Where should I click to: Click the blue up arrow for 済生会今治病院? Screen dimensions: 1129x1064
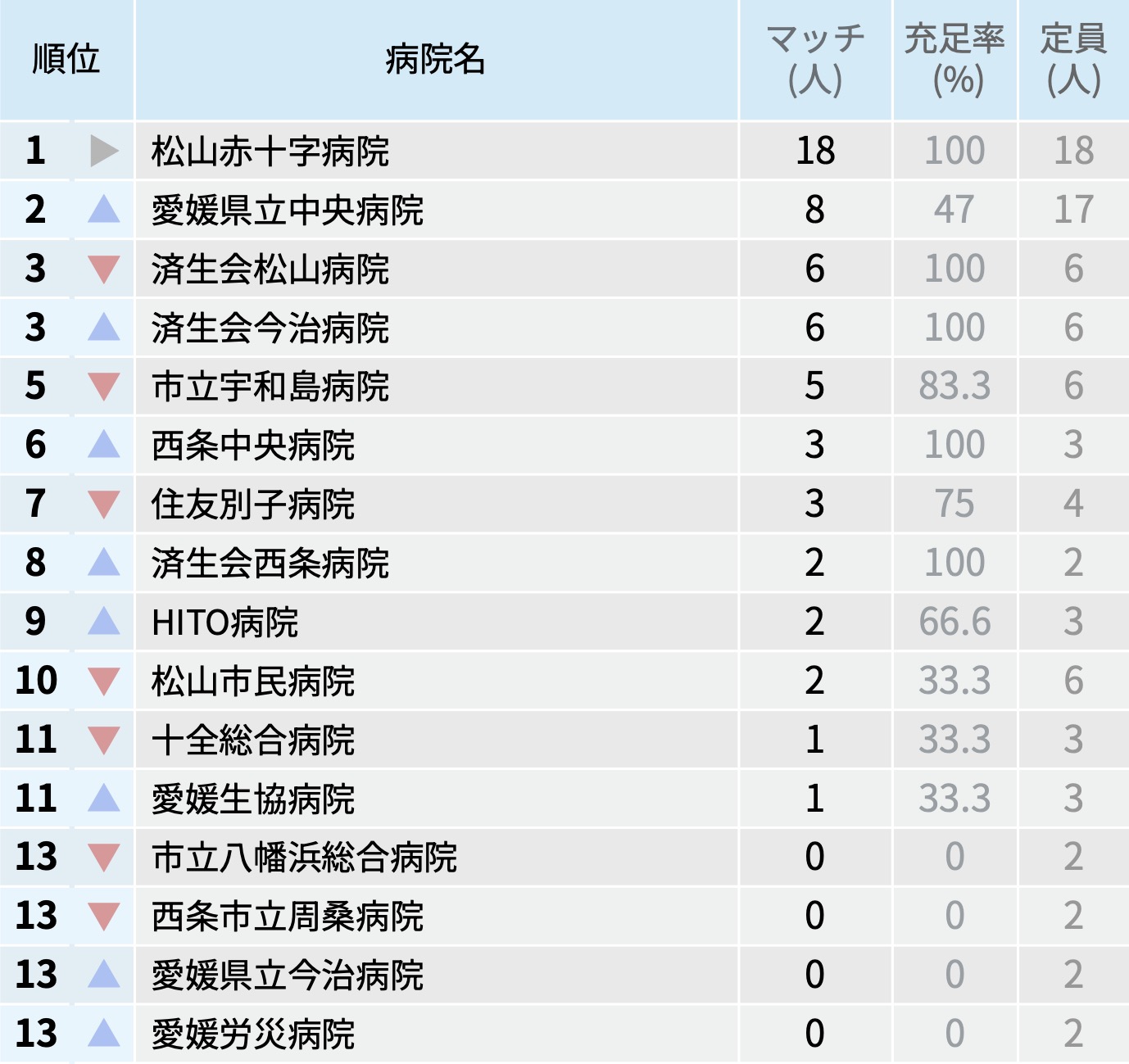(104, 328)
